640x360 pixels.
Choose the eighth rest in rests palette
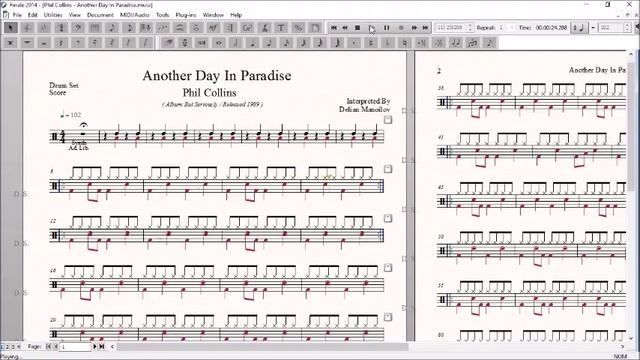[78, 42]
